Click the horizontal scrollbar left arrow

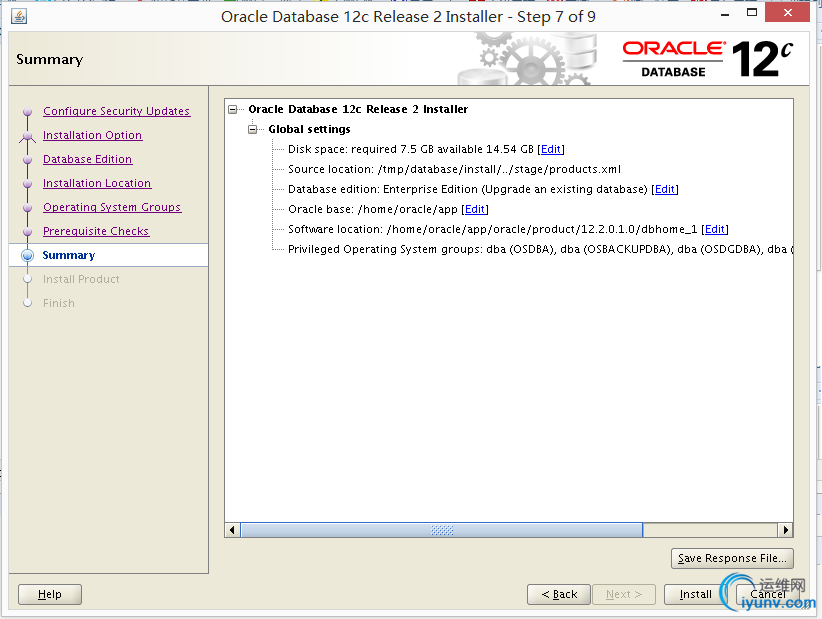tap(232, 530)
